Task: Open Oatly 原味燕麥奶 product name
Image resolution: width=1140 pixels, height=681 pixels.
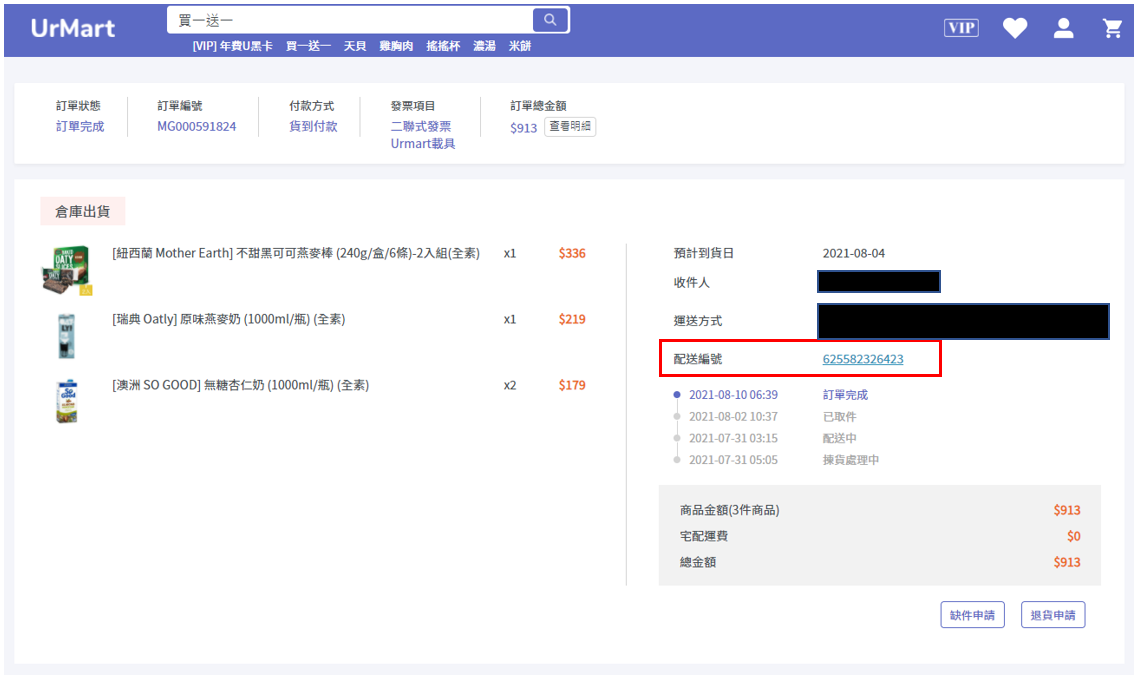Action: (x=228, y=319)
